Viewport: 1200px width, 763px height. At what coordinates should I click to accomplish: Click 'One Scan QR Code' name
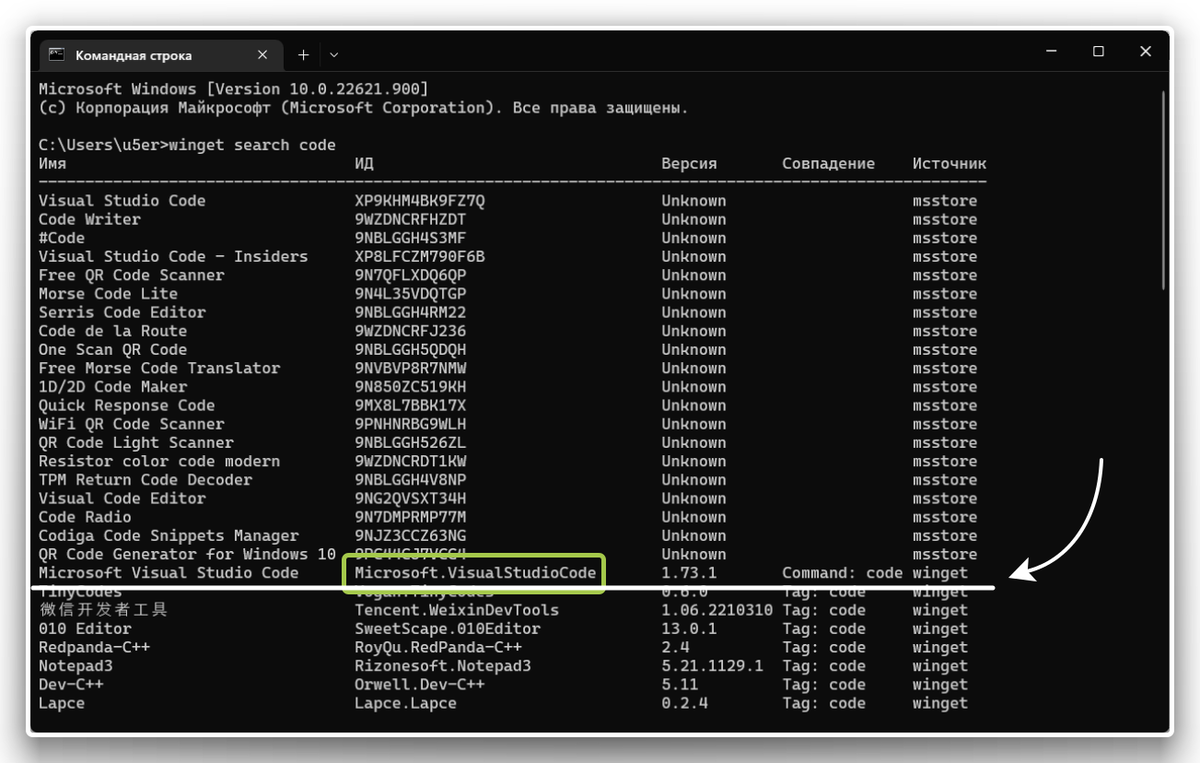[x=113, y=350]
